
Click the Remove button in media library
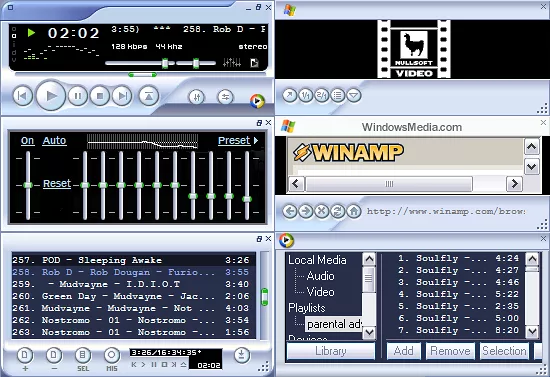click(450, 351)
